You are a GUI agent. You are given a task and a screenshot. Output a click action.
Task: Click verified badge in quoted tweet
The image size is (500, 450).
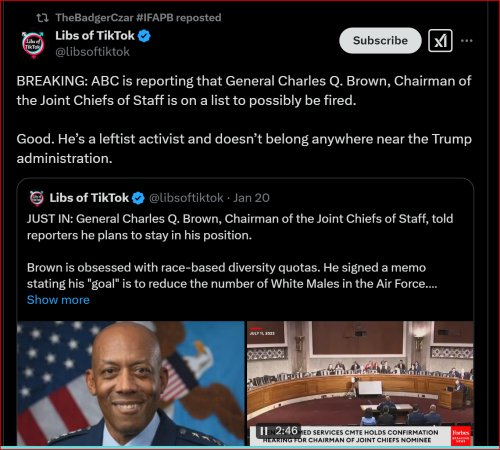coord(138,198)
